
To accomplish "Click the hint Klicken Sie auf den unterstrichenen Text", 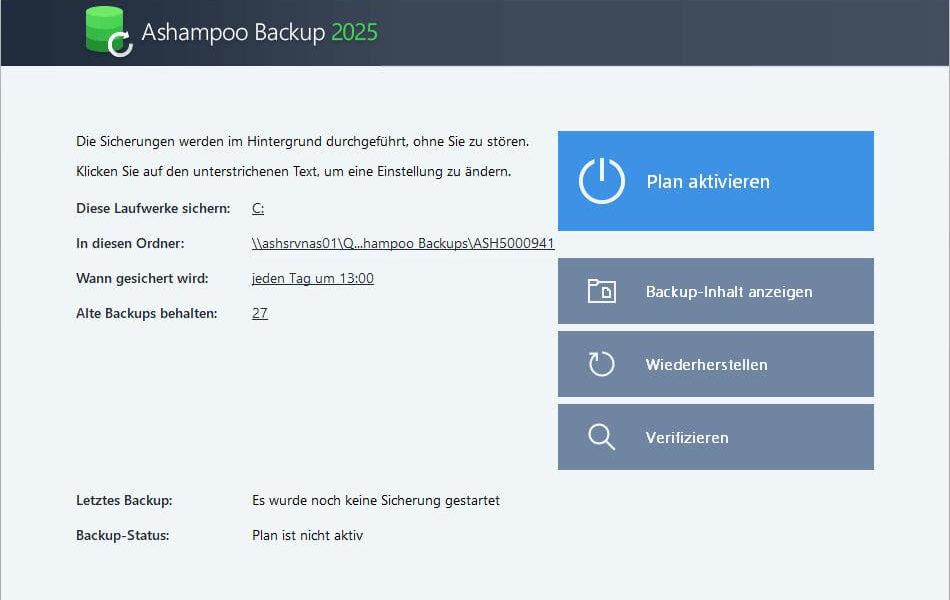I will tap(293, 172).
